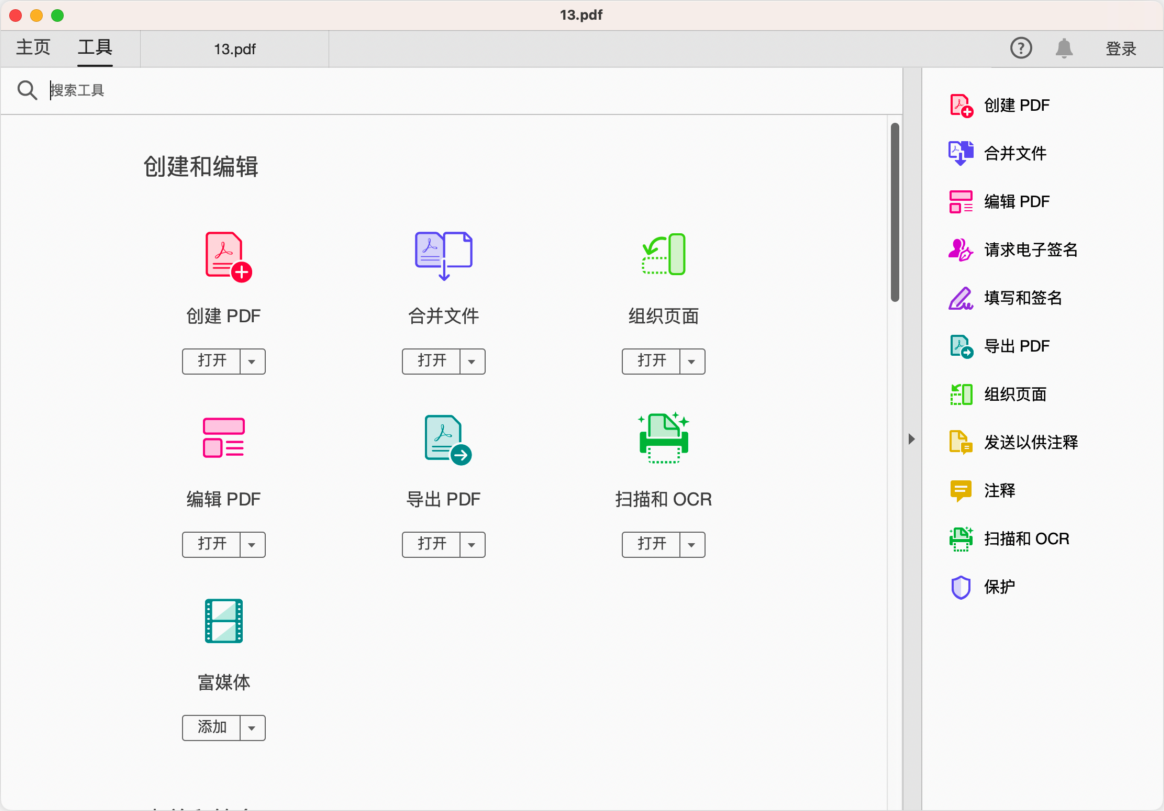Select 组织页面 icon in right sidebar
The image size is (1164, 811).
coord(961,394)
